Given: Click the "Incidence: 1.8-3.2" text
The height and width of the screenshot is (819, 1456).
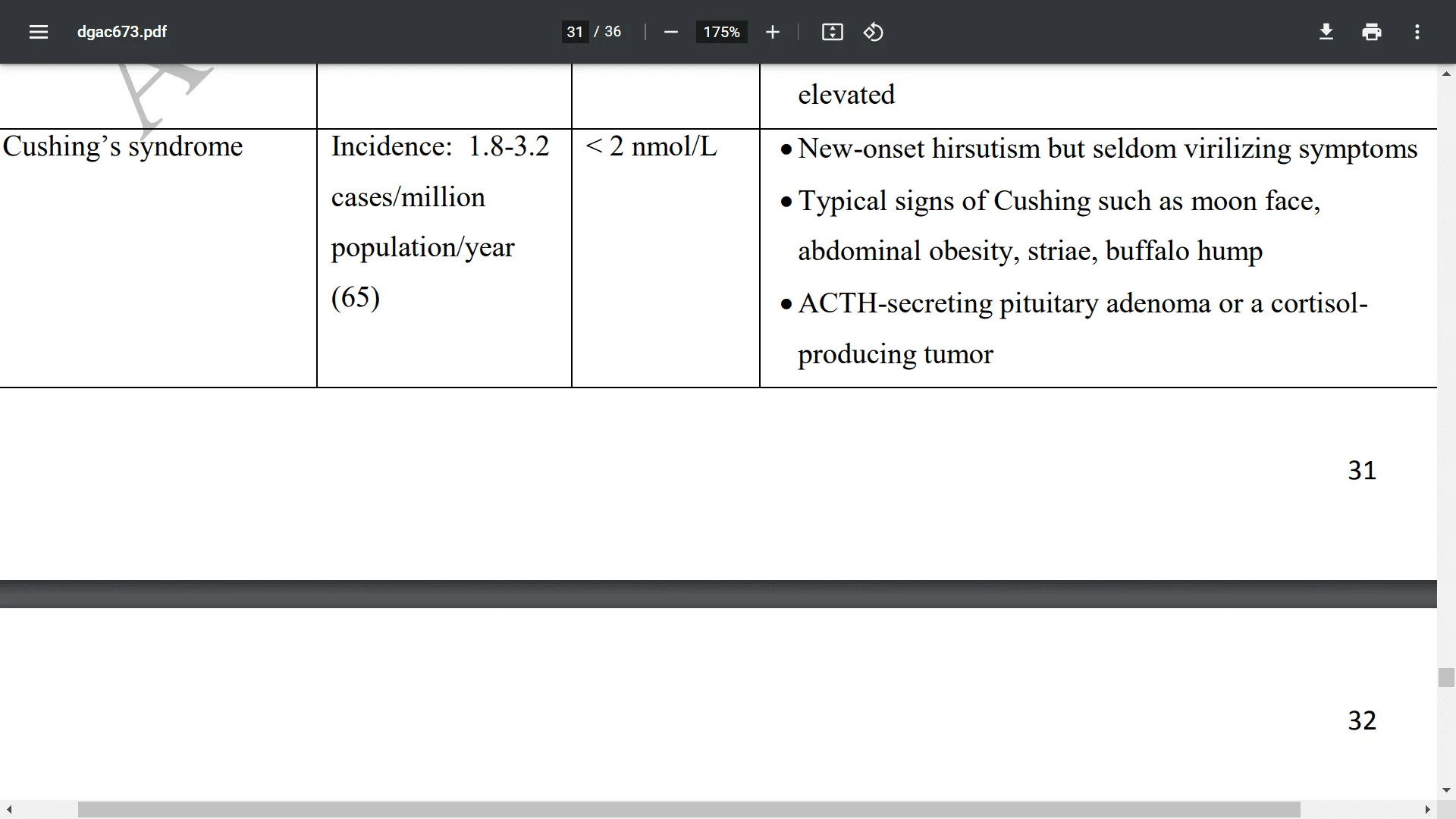Looking at the screenshot, I should (440, 146).
